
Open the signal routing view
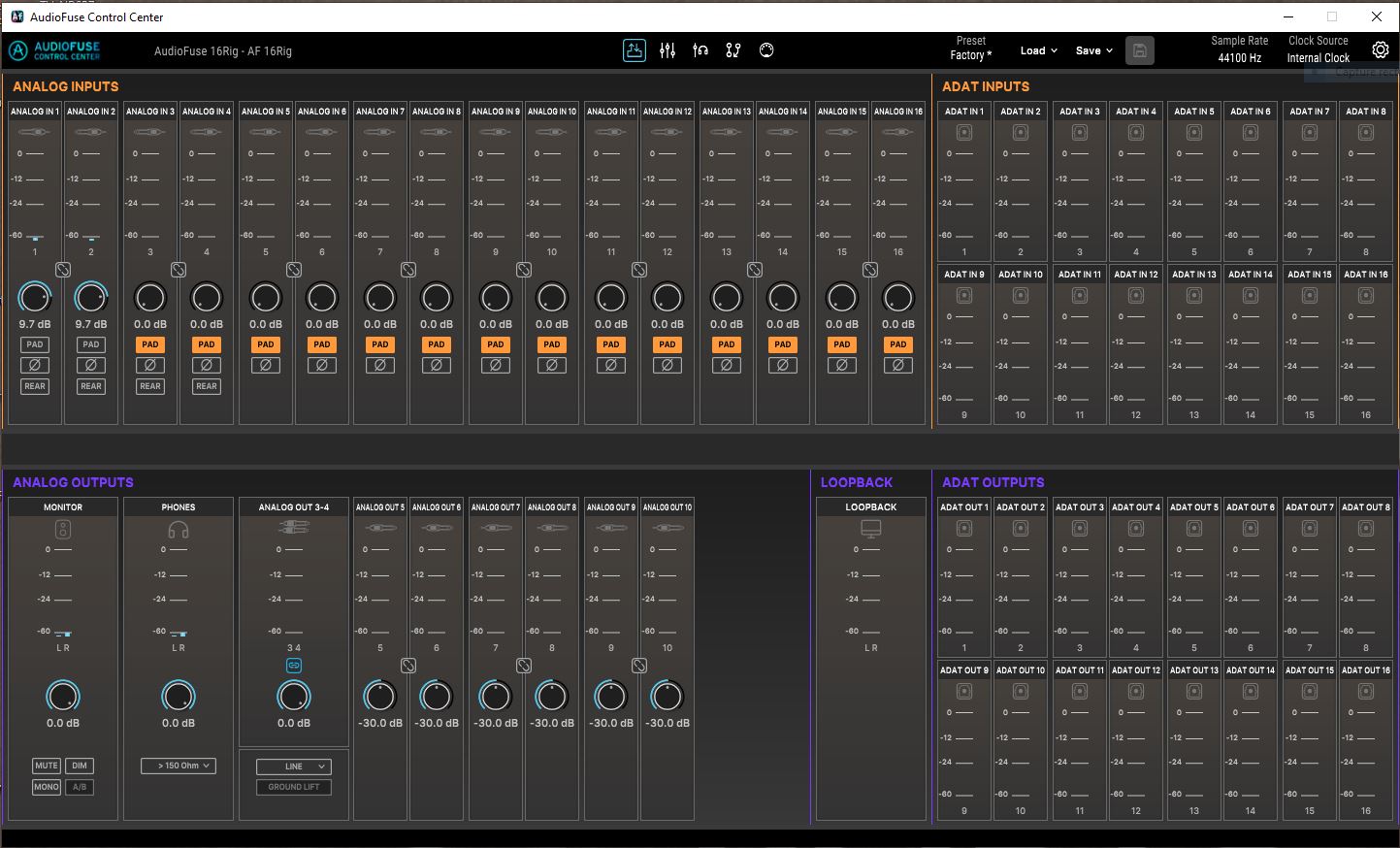tap(733, 49)
